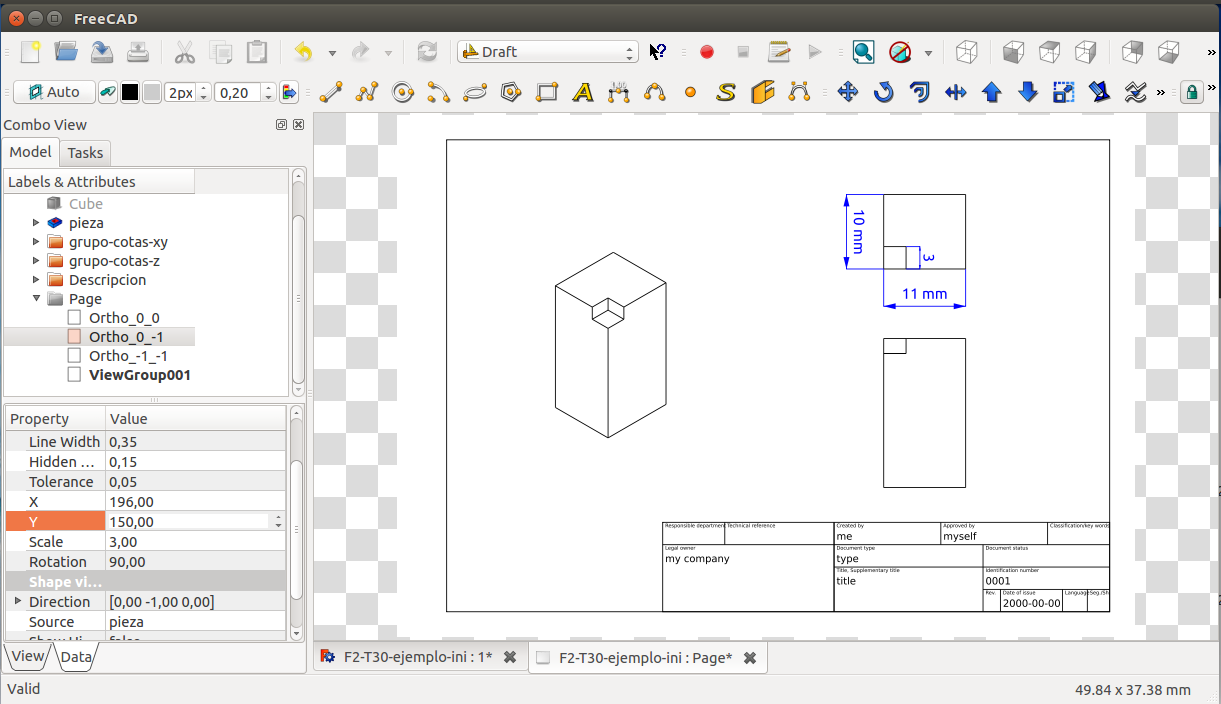Screen dimensions: 1221x704
Task: Open the Draft workbench dropdown
Action: [547, 52]
